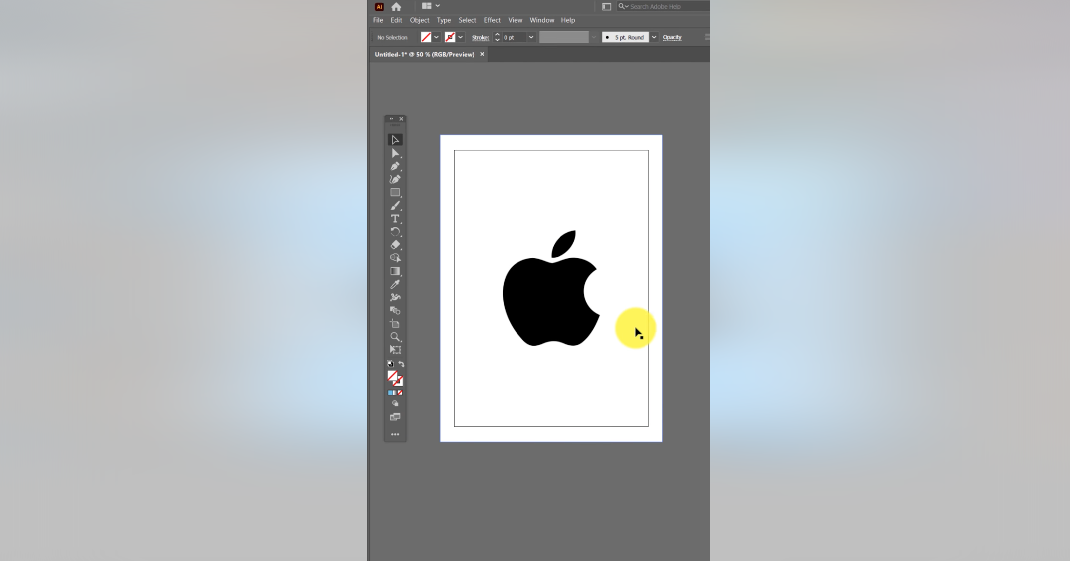Open the Help menu
This screenshot has height=561, width=1070.
click(568, 20)
